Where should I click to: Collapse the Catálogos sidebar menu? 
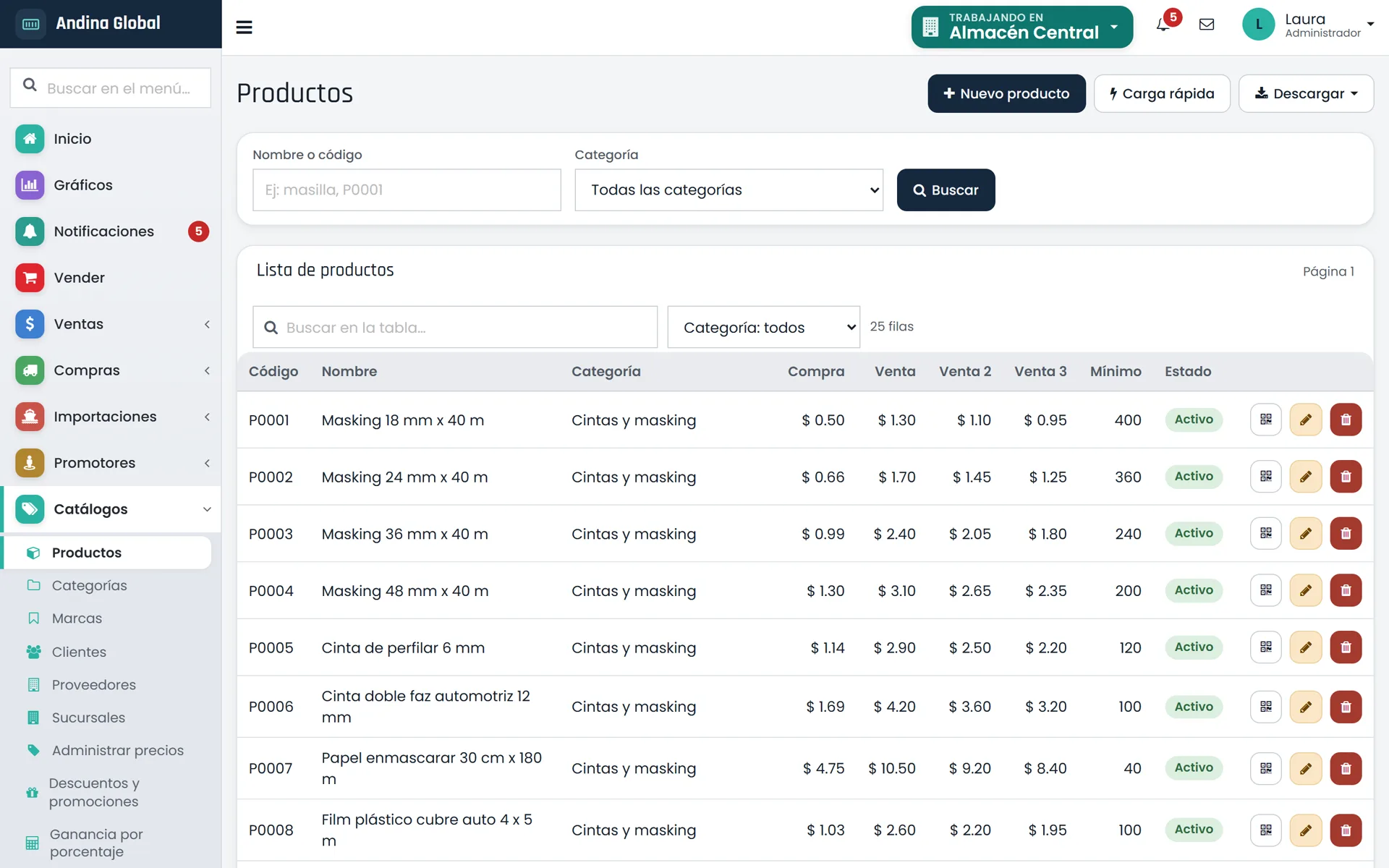coord(111,509)
